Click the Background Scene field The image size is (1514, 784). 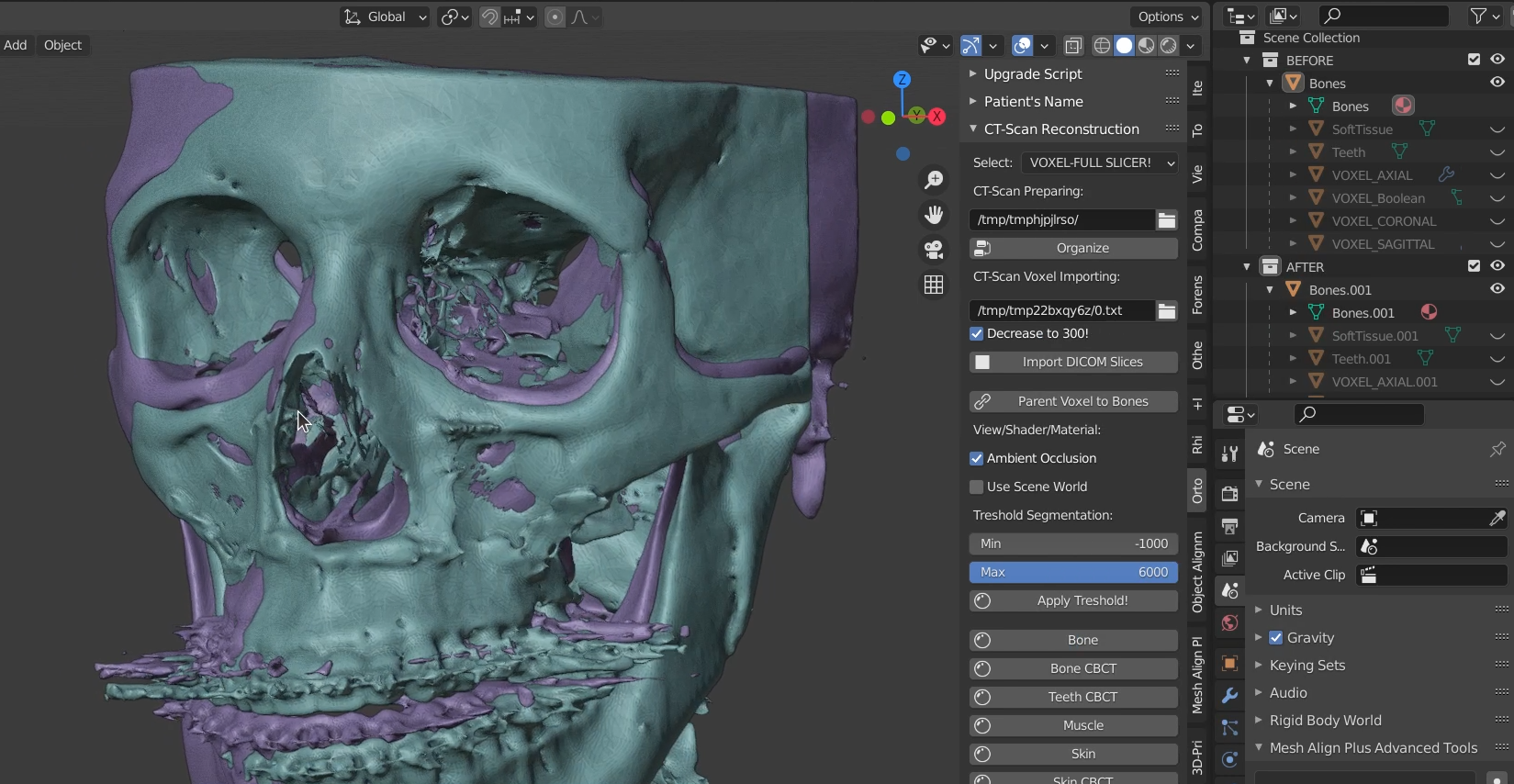1431,546
